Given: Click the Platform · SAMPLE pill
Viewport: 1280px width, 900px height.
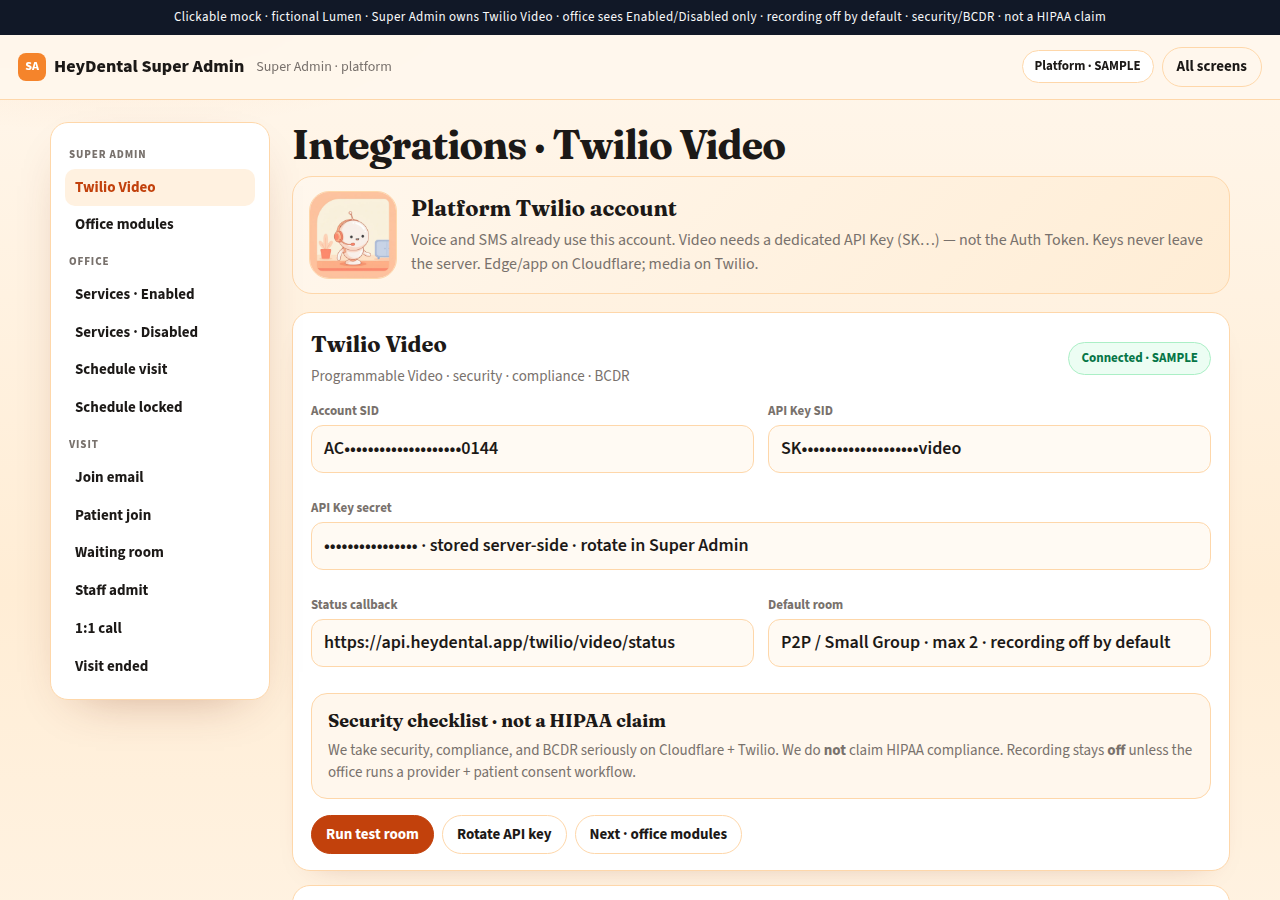Looking at the screenshot, I should [x=1088, y=66].
